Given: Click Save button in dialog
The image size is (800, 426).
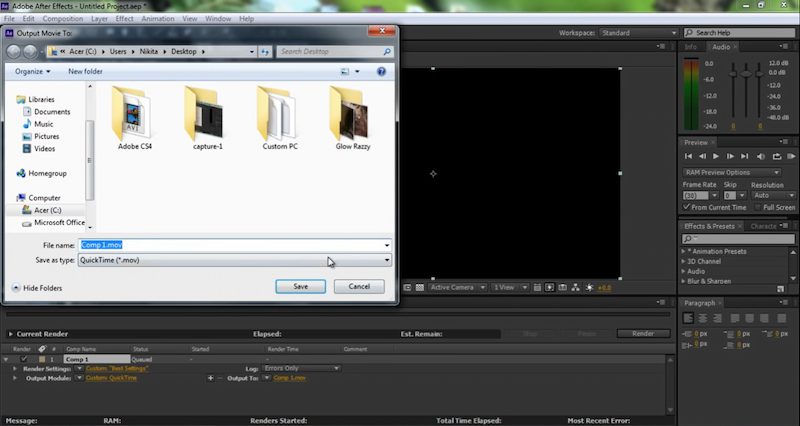Looking at the screenshot, I should click(x=301, y=286).
